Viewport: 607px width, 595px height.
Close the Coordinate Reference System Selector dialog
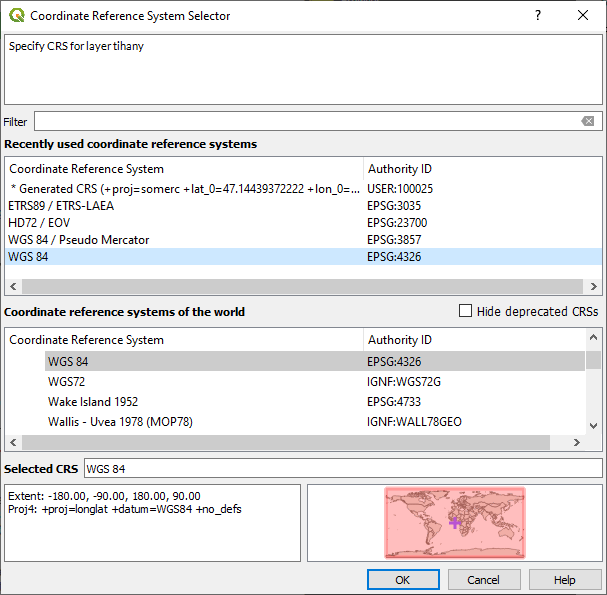(x=583, y=15)
